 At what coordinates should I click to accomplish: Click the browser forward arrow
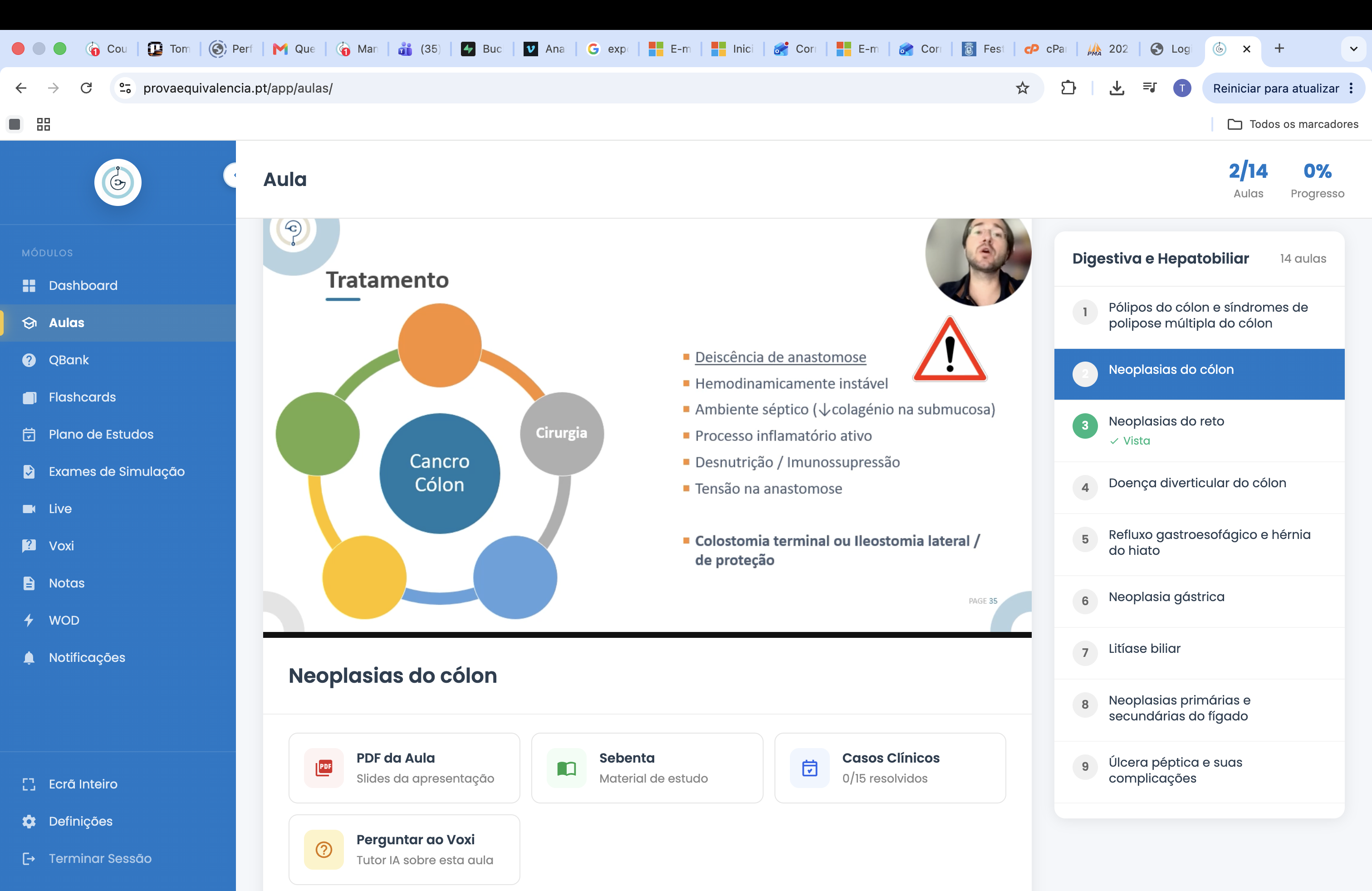click(x=53, y=88)
